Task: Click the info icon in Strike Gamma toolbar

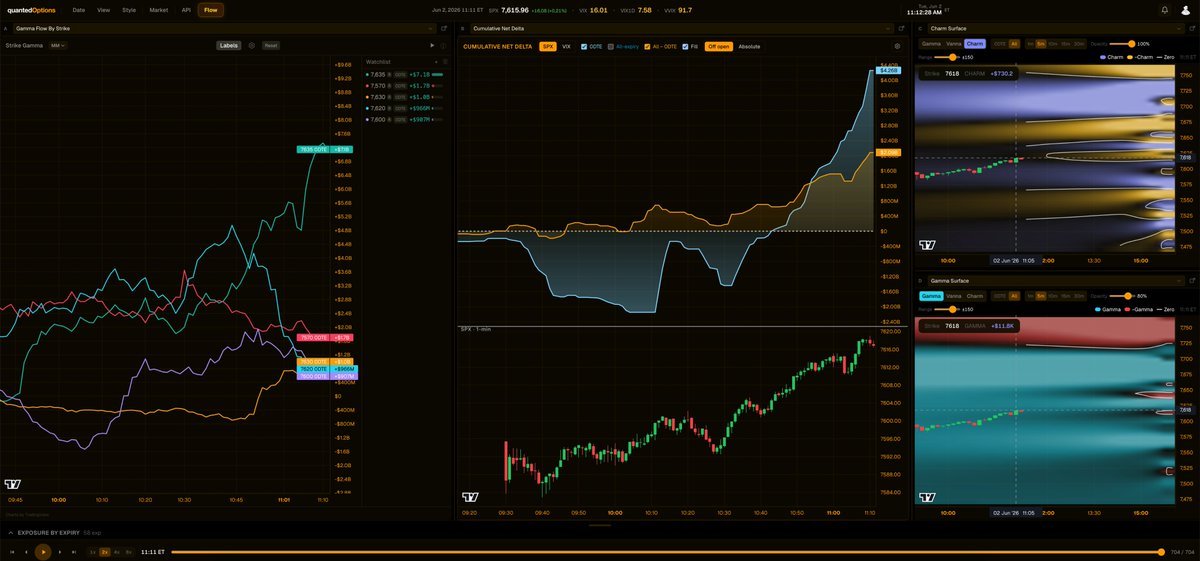Action: (x=443, y=45)
